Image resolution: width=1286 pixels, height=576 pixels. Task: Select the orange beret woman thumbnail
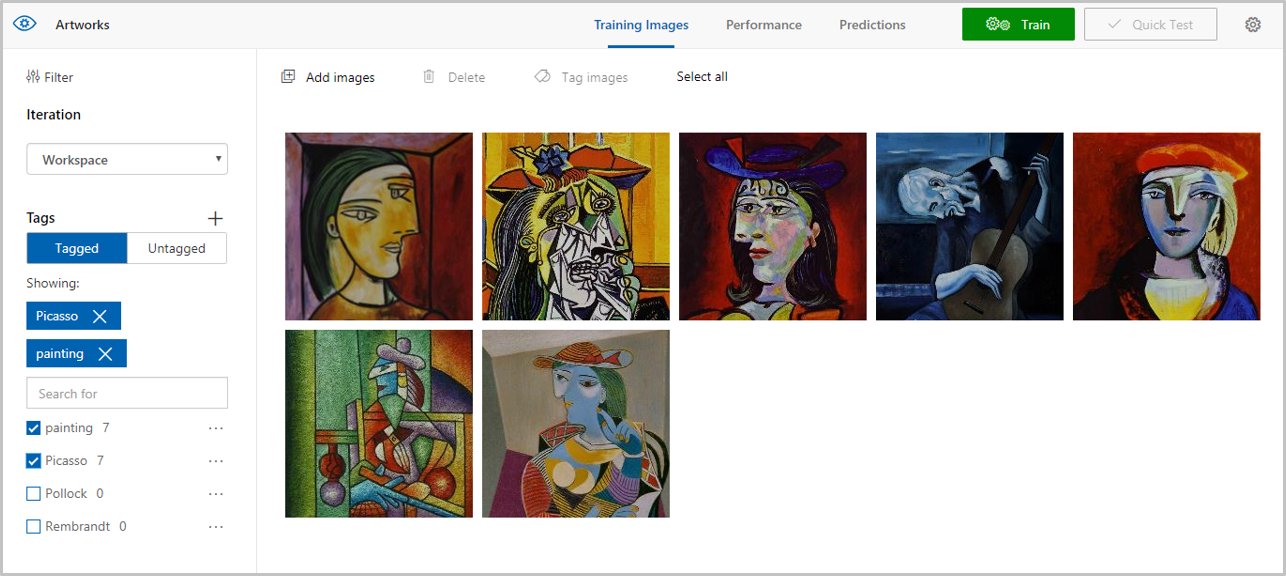coord(1167,227)
